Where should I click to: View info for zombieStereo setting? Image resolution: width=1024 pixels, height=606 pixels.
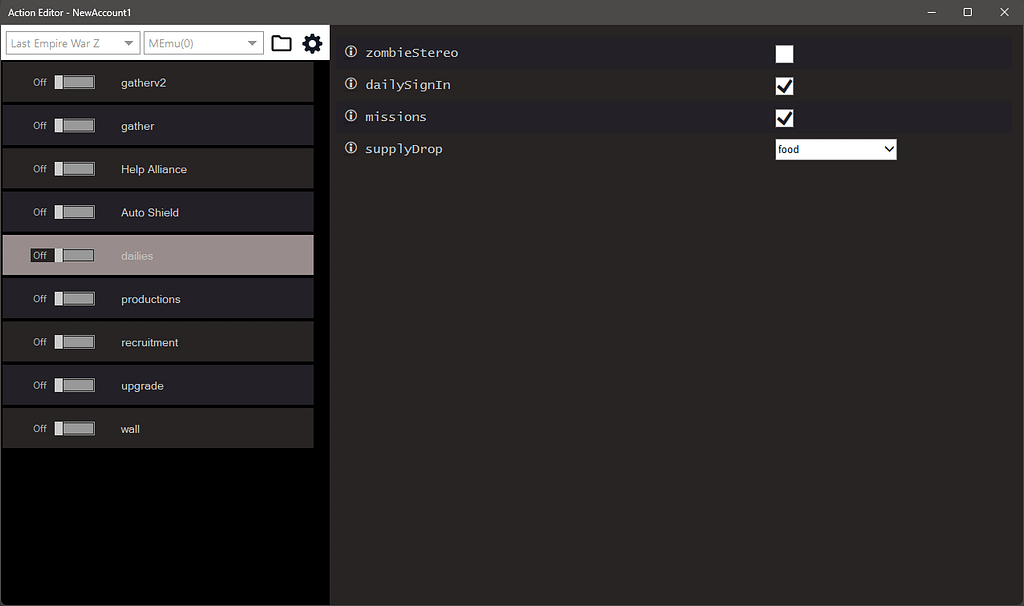(x=349, y=52)
